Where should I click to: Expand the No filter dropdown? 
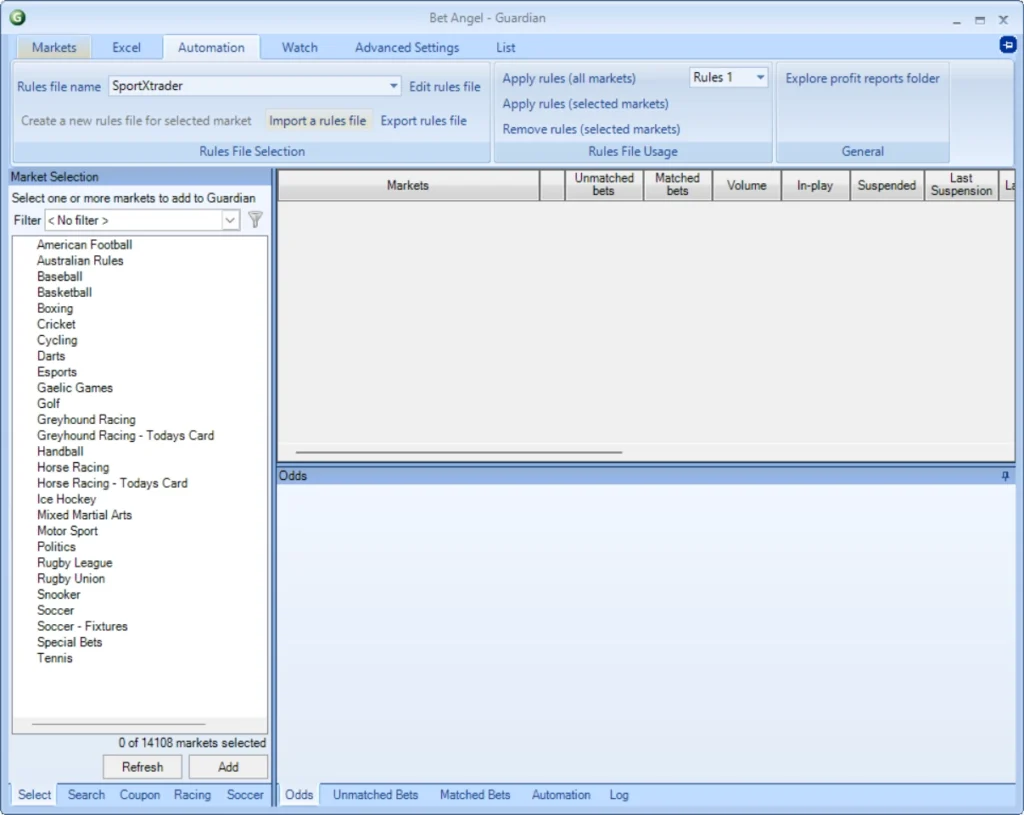(230, 220)
